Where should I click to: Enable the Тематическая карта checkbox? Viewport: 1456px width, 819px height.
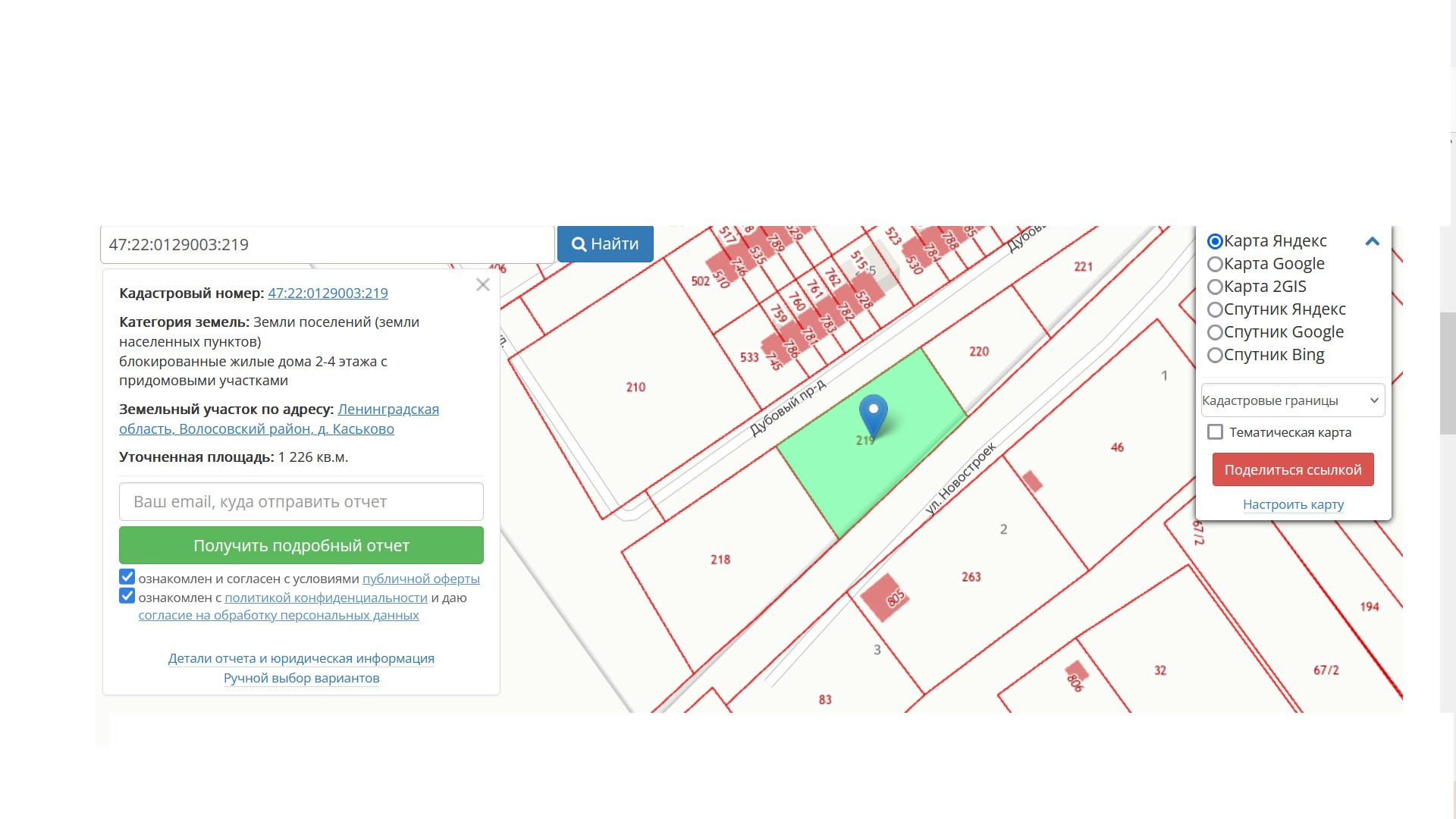tap(1215, 432)
